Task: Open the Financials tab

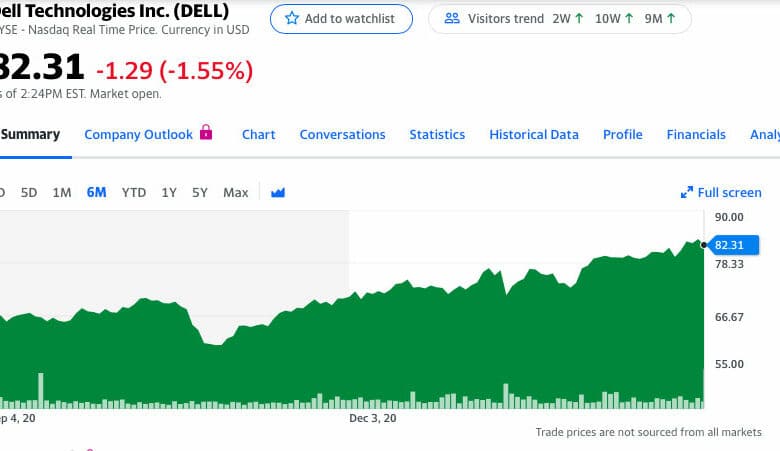Action: click(x=696, y=135)
